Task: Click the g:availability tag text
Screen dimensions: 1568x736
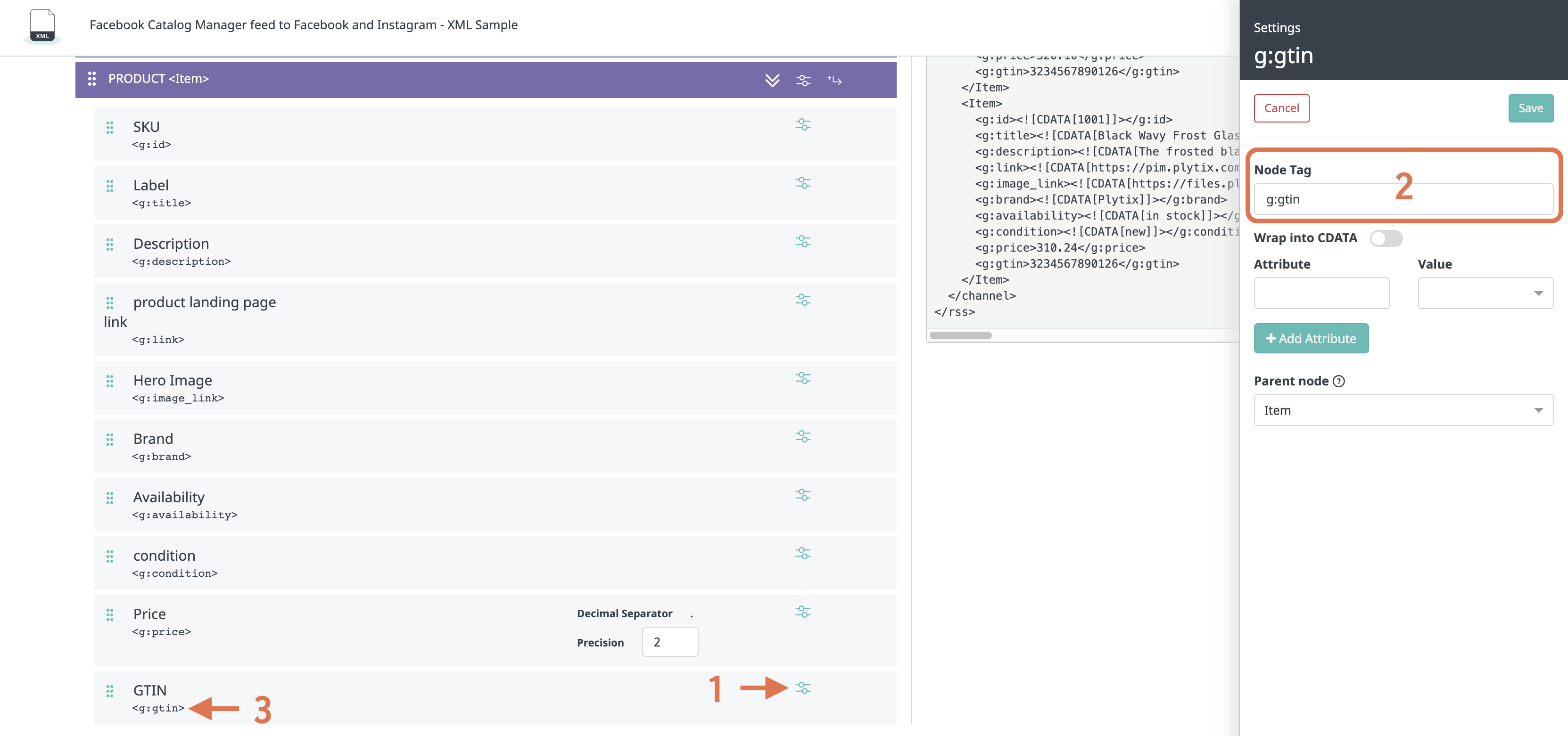Action: tap(184, 515)
